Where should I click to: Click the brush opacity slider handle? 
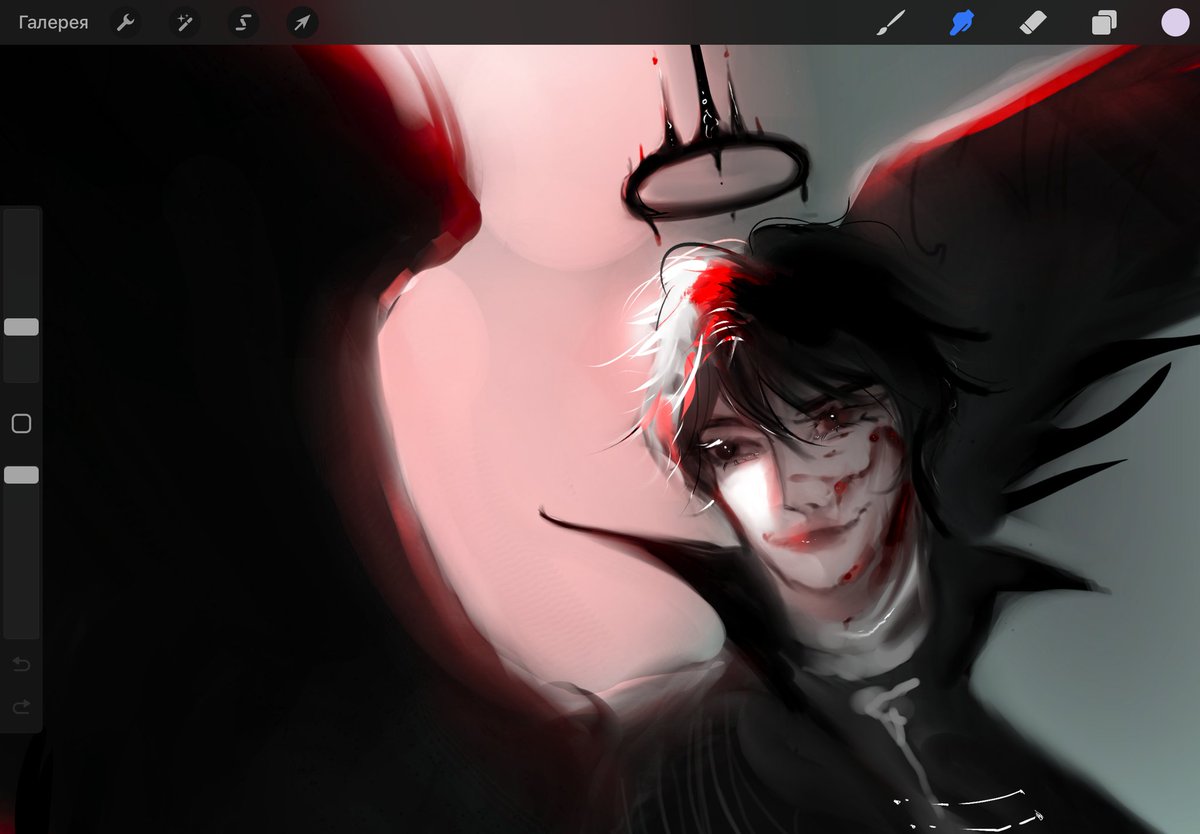(x=21, y=475)
